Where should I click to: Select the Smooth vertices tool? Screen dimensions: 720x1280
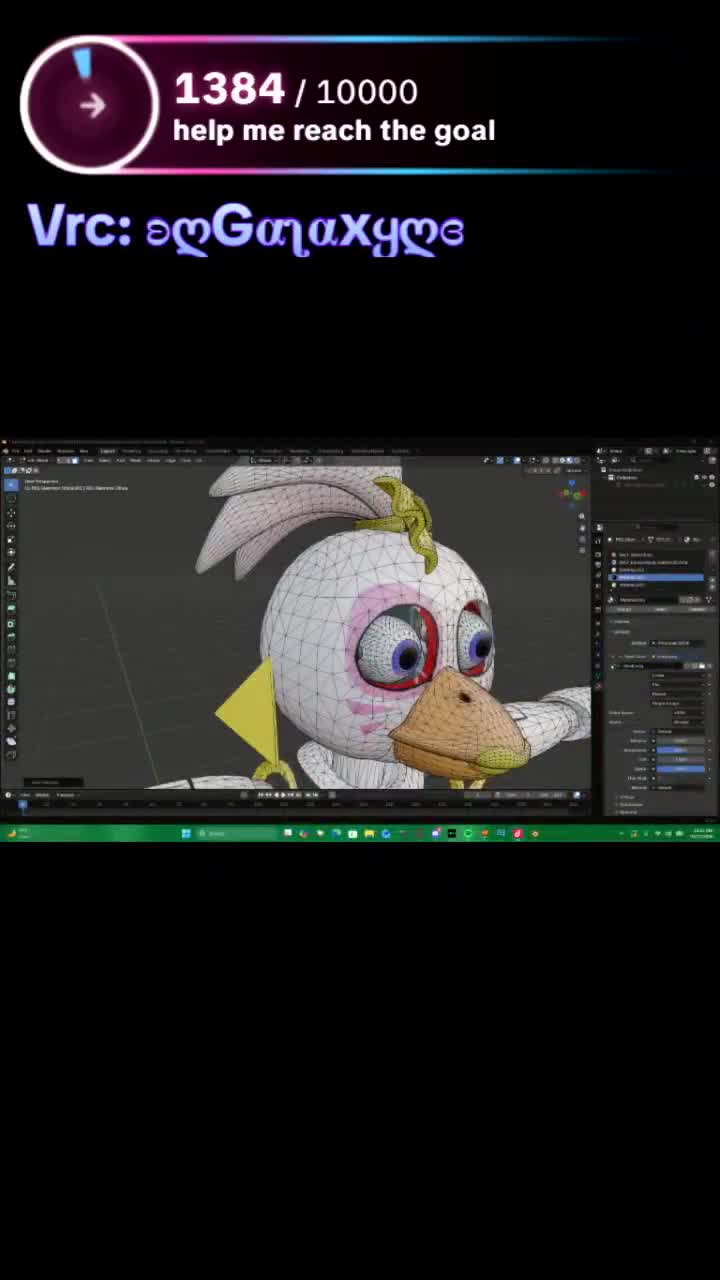[11, 702]
